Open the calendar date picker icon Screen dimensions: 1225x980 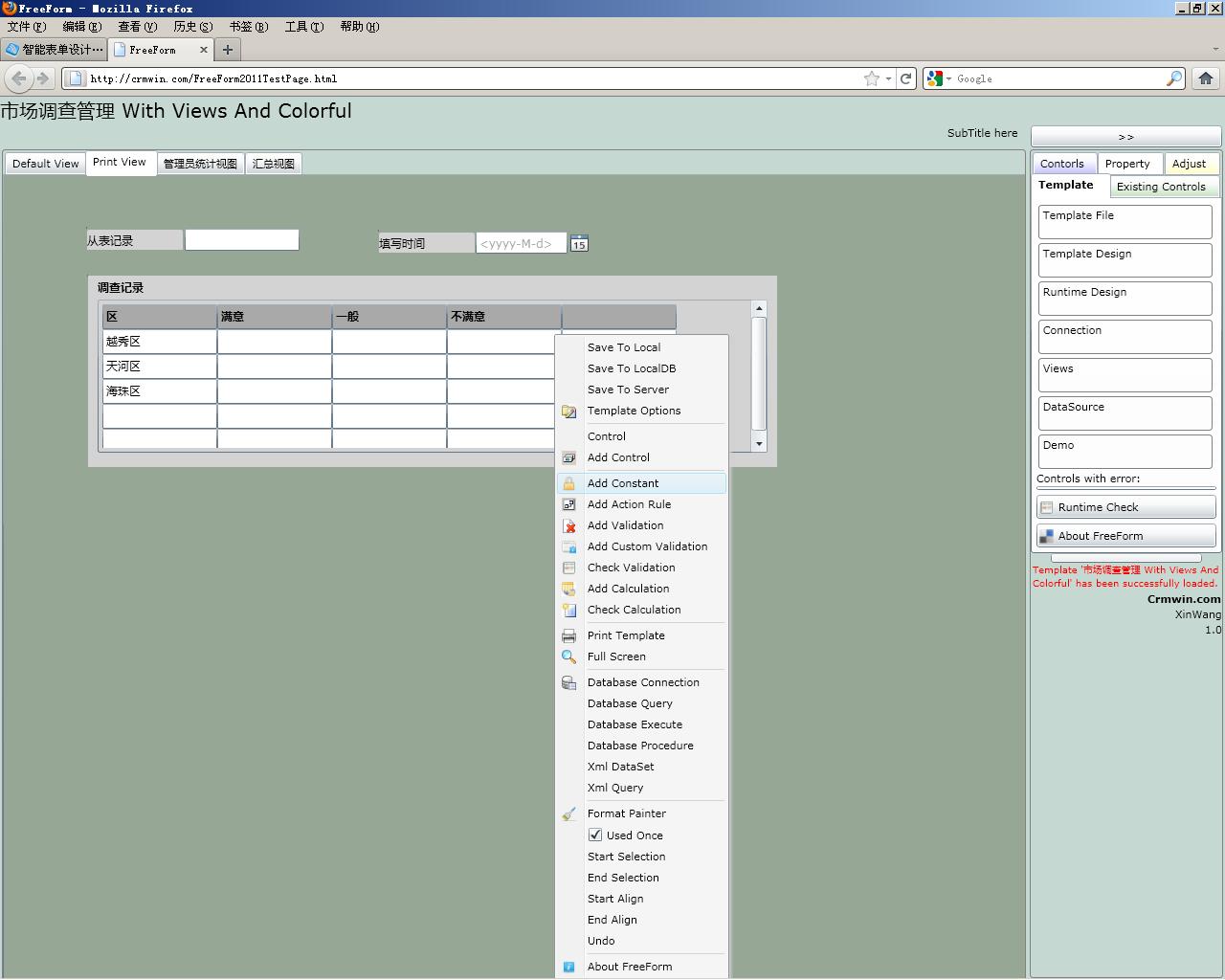coord(579,244)
